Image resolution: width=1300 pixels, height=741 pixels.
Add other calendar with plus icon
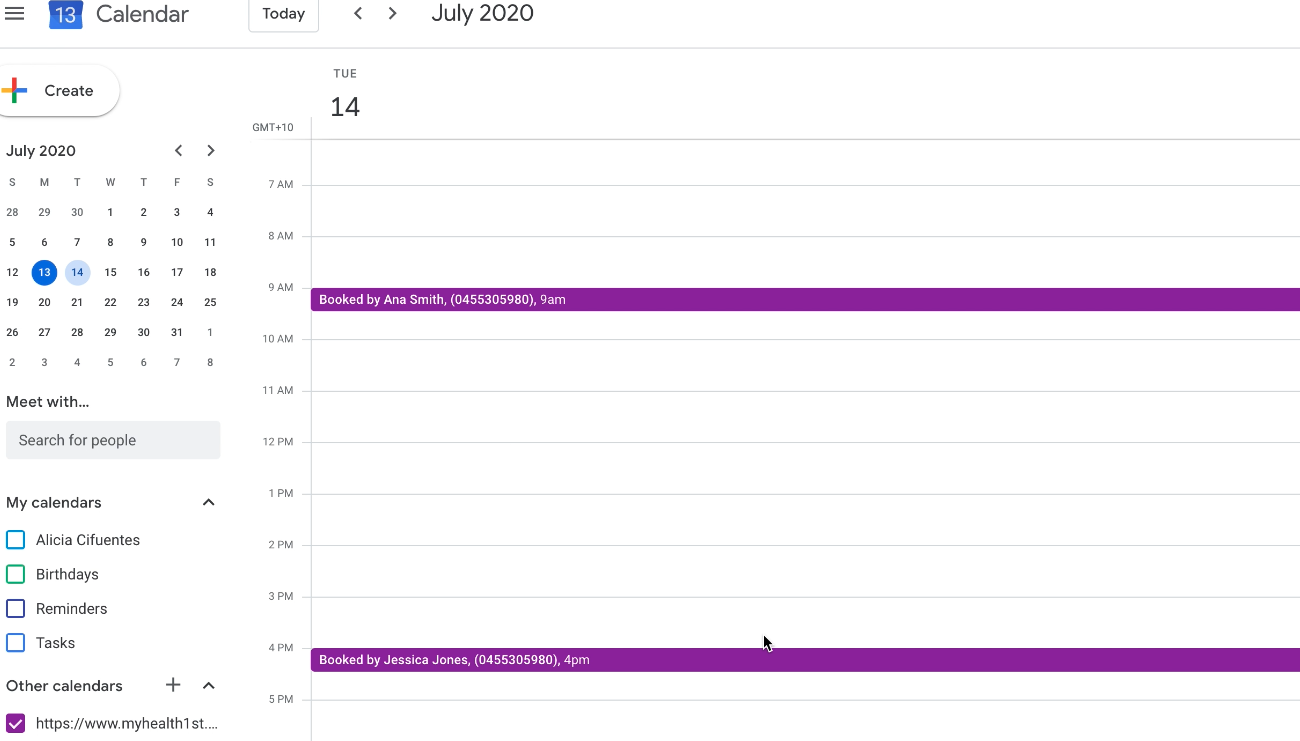tap(173, 685)
